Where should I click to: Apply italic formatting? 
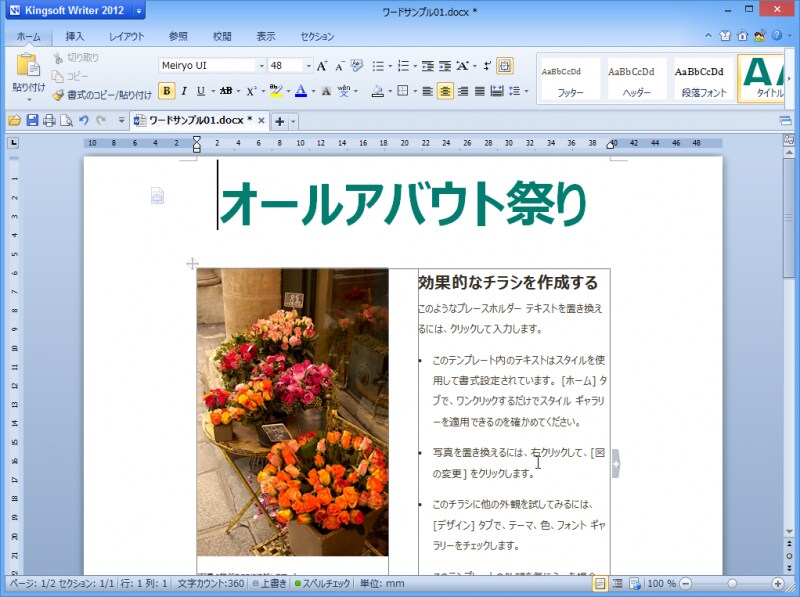click(x=184, y=88)
